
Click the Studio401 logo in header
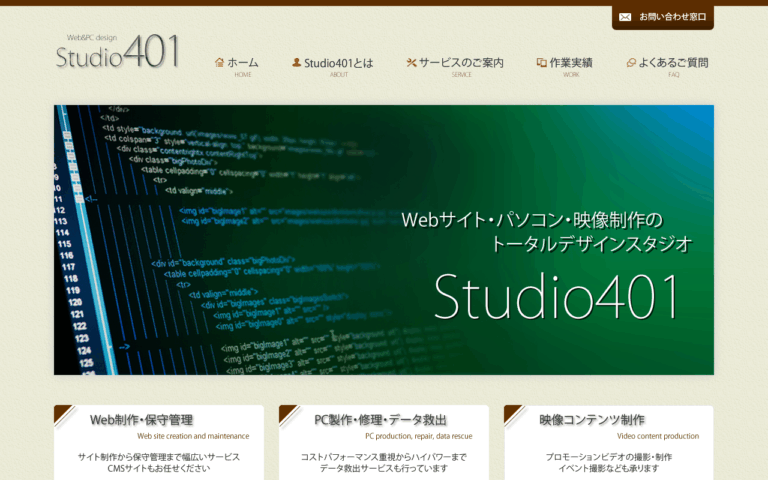[x=118, y=51]
